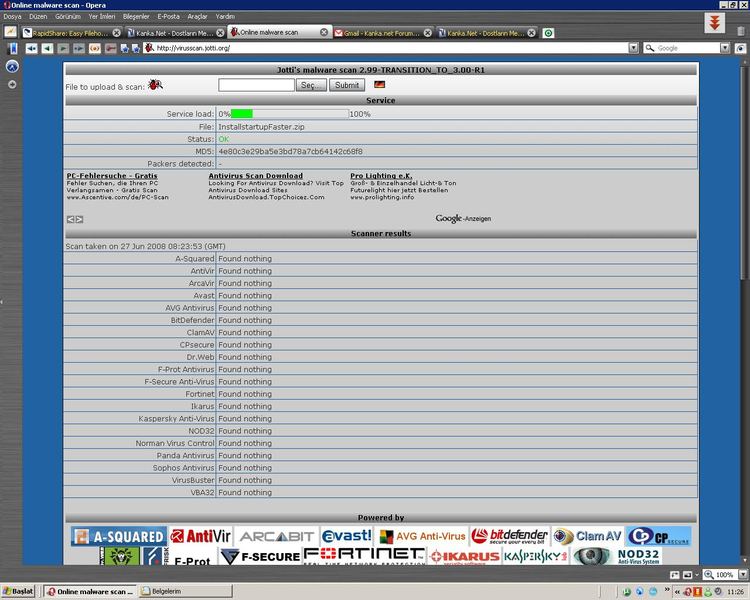Viewport: 750px width, 600px height.
Task: Close the Gmail tab
Action: point(427,33)
